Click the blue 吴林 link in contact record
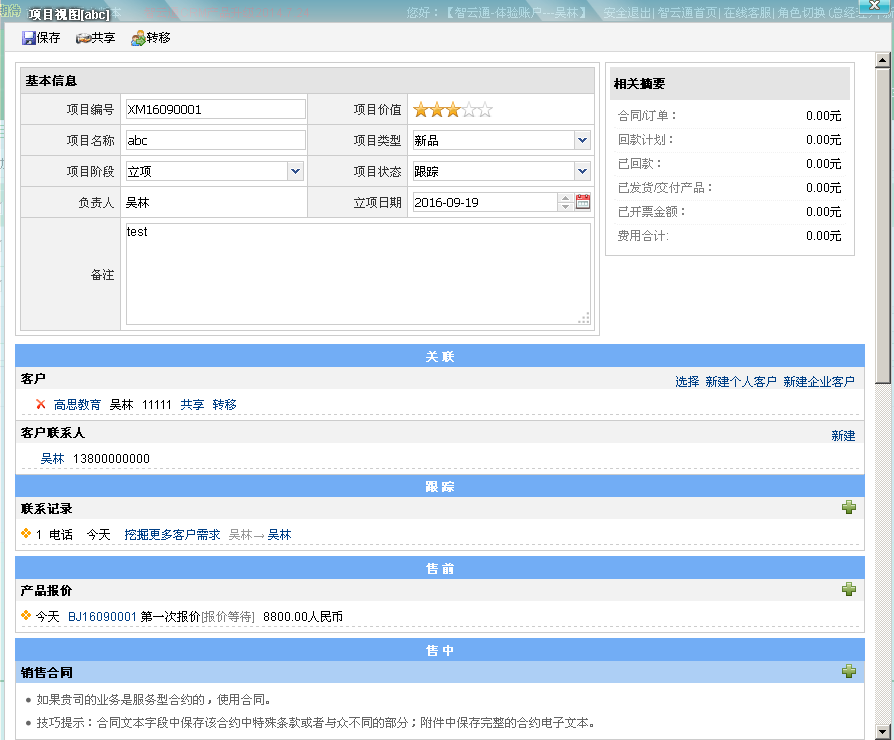The image size is (894, 740). click(x=279, y=534)
